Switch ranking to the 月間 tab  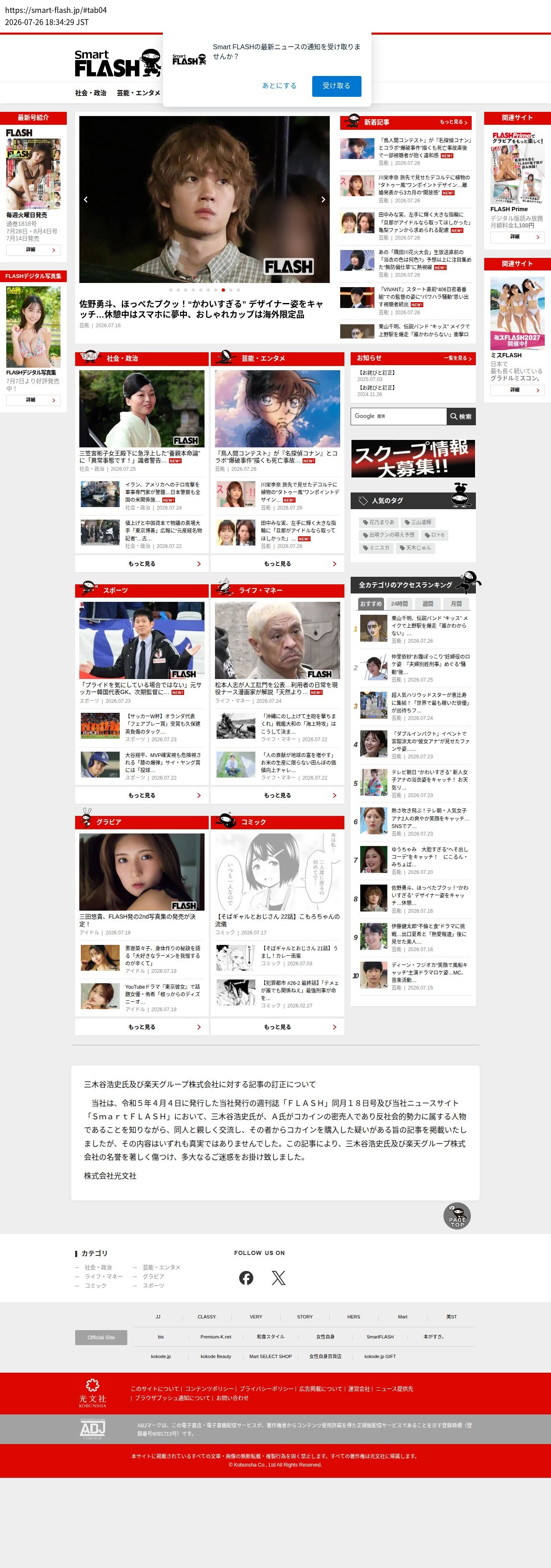(456, 604)
